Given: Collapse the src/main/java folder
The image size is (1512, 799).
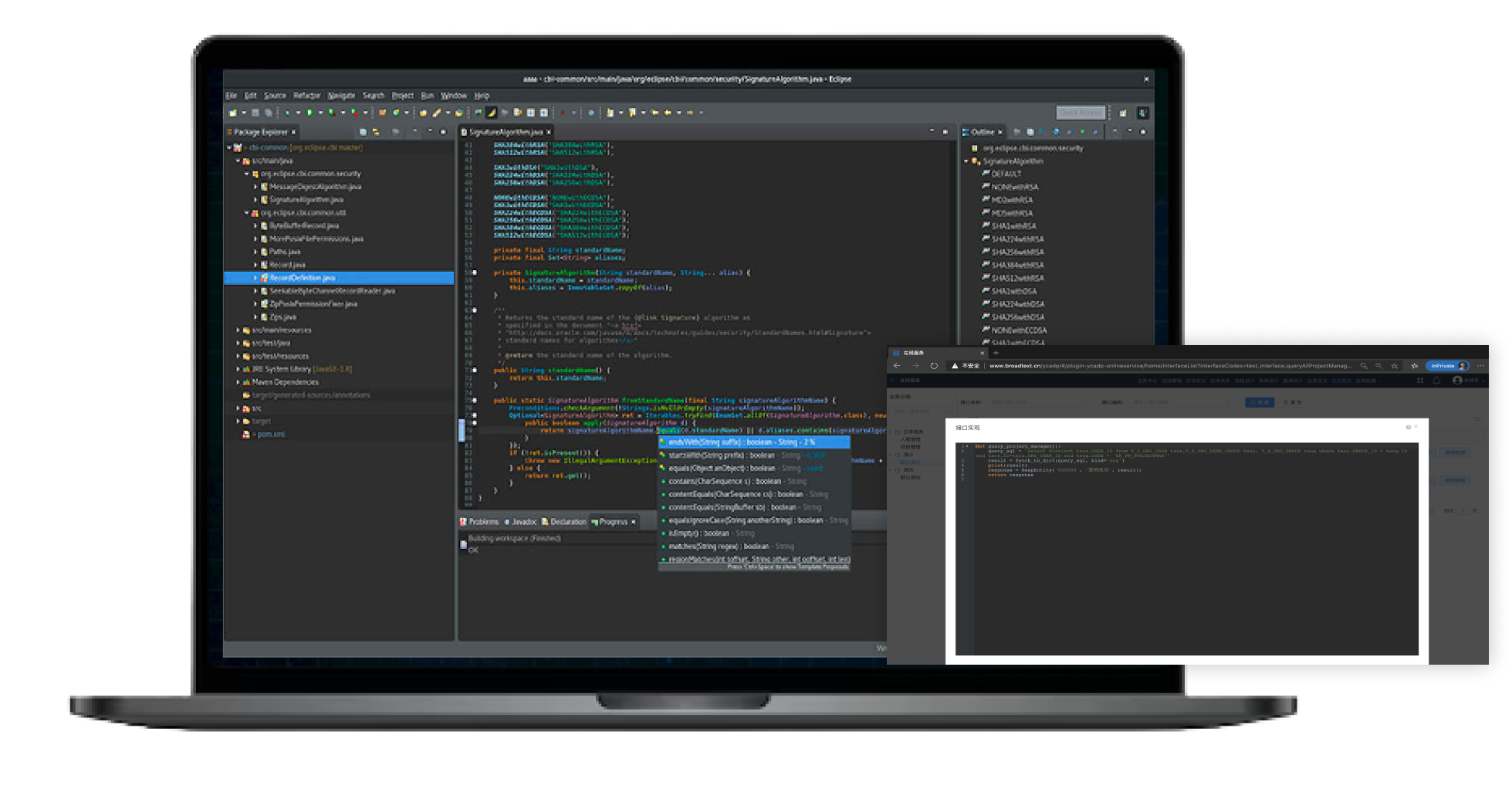Looking at the screenshot, I should pyautogui.click(x=238, y=161).
